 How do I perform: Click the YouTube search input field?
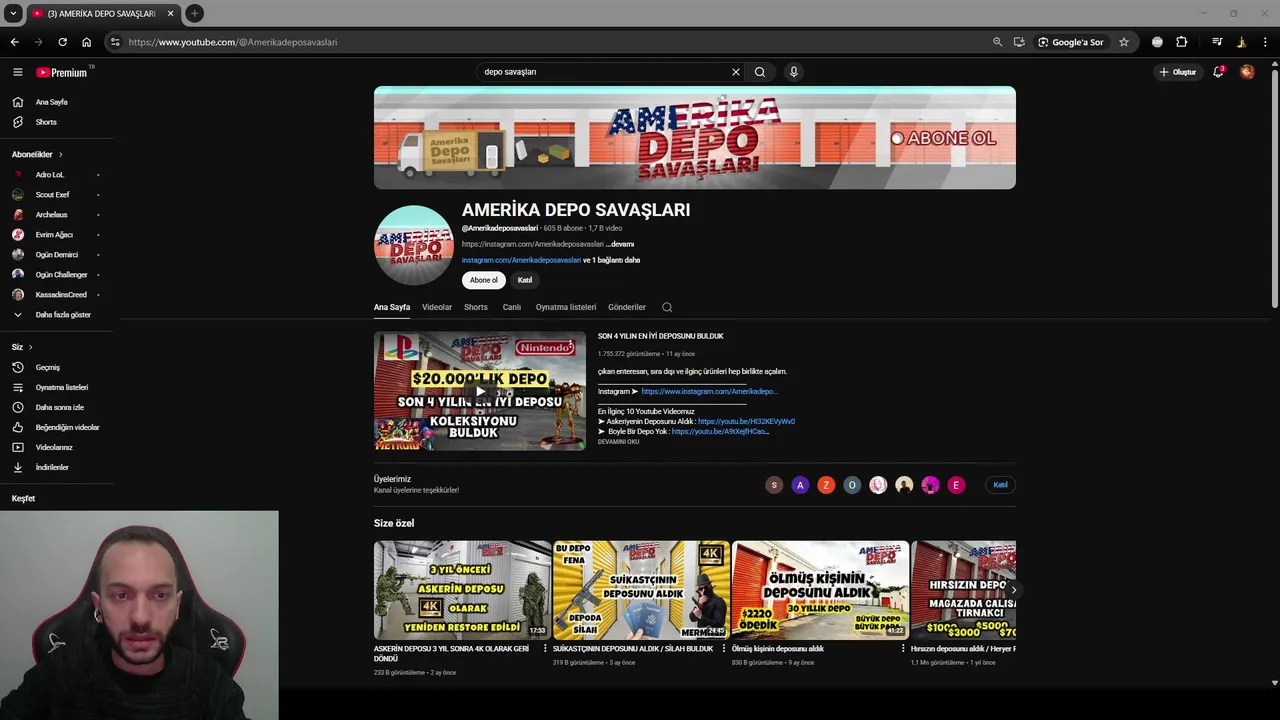coord(605,72)
